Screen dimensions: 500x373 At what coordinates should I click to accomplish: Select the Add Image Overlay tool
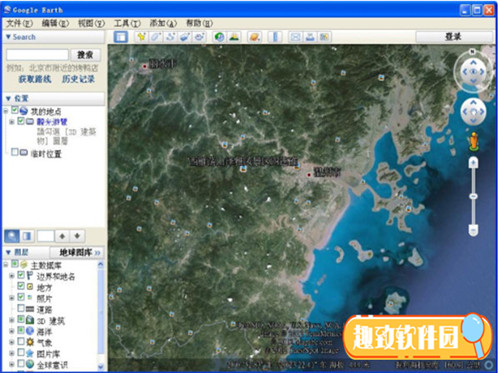(185, 37)
